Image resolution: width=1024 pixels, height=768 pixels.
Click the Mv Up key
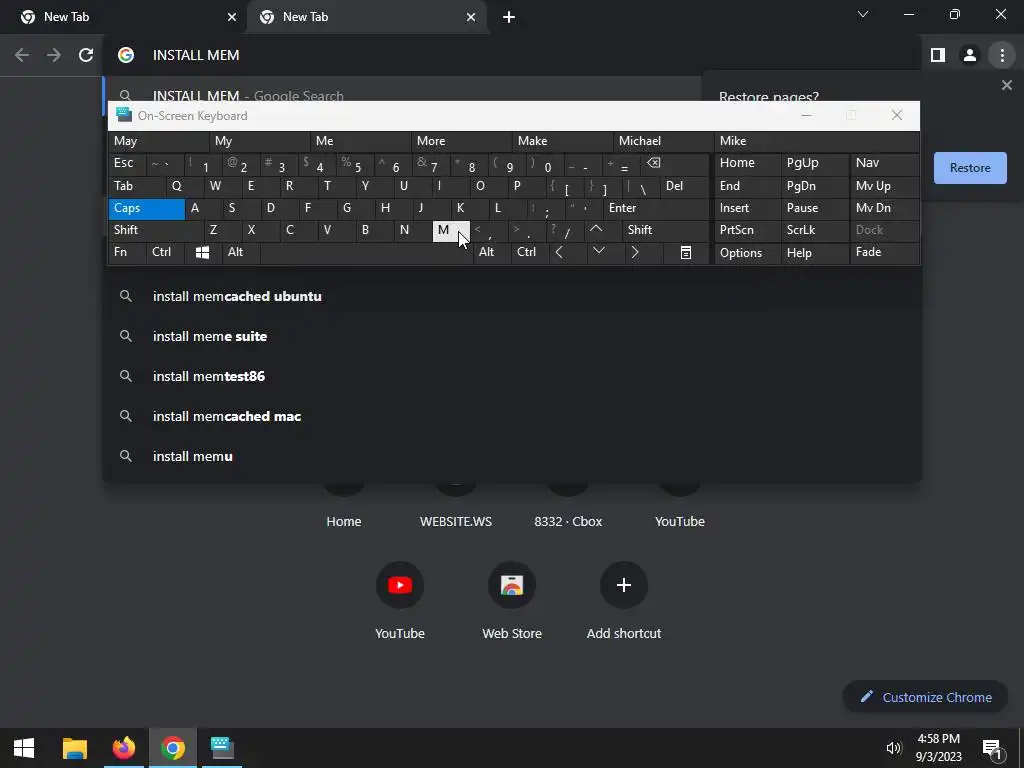tap(884, 186)
